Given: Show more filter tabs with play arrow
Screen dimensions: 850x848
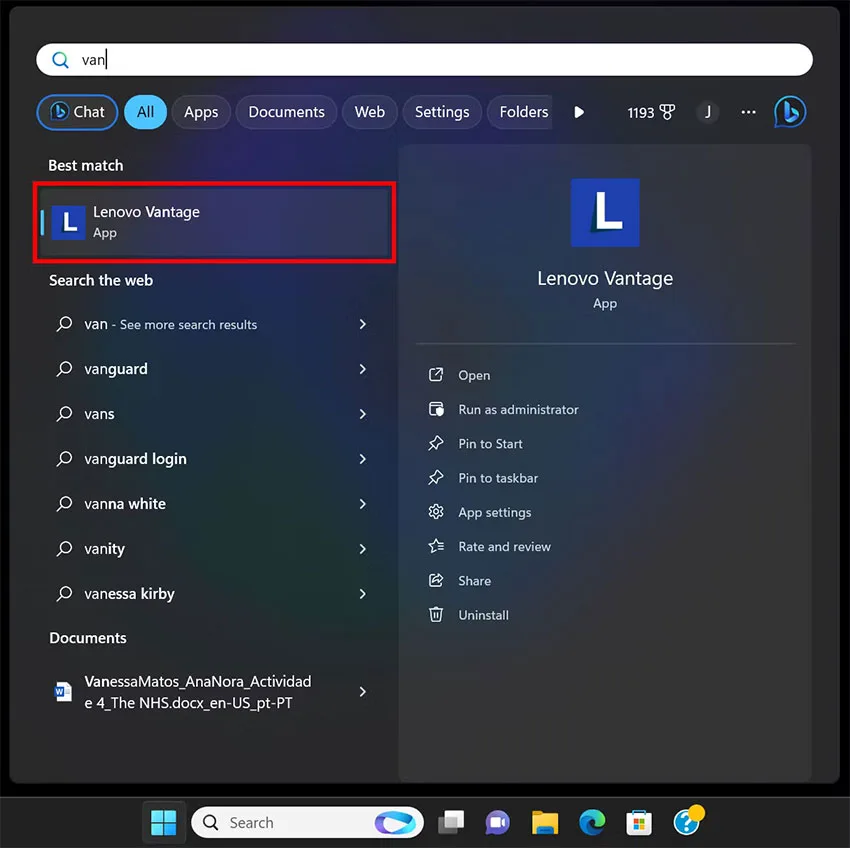Looking at the screenshot, I should click(x=578, y=112).
